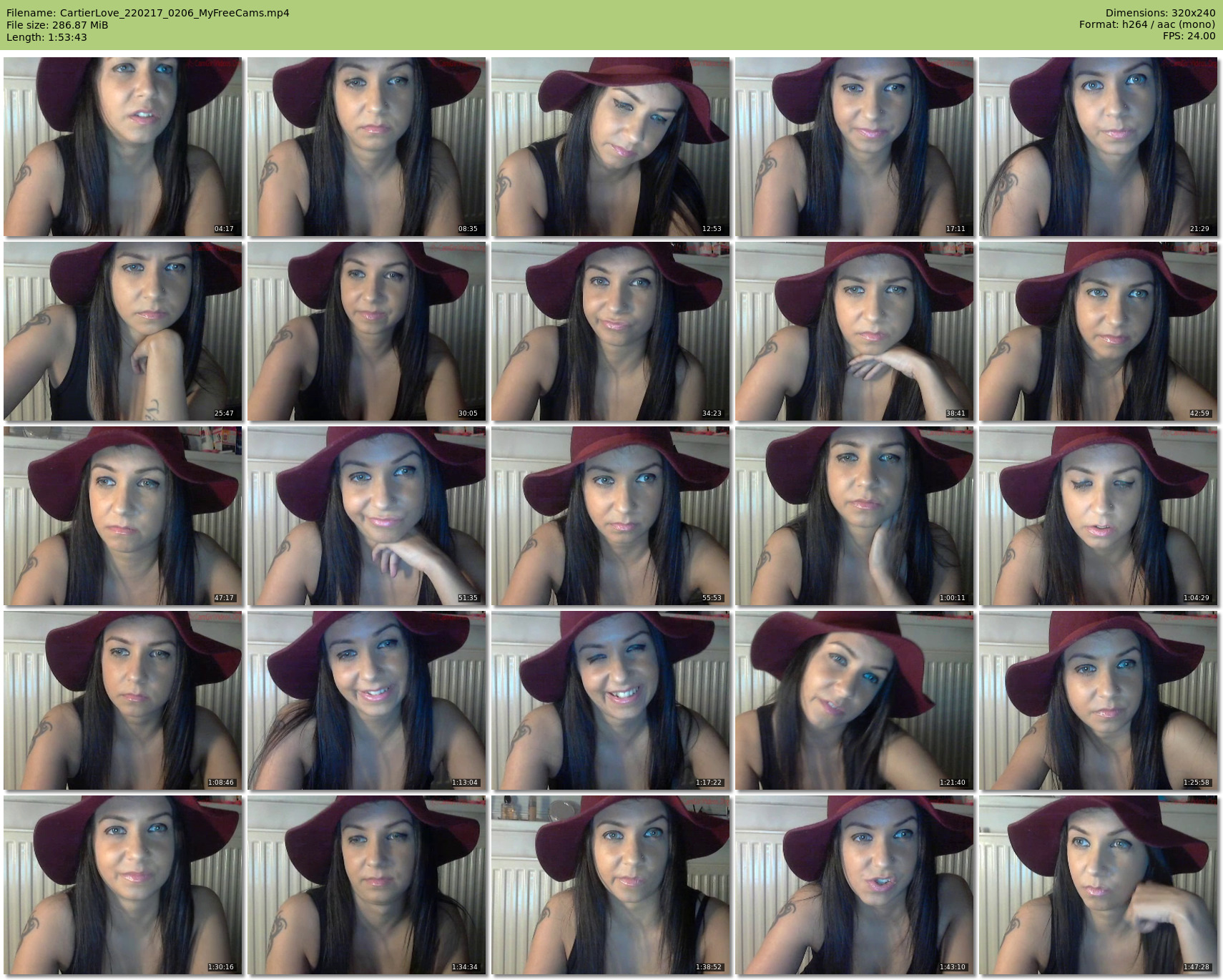
Task: Open the thumbnail stamped 55:53
Action: pos(611,516)
